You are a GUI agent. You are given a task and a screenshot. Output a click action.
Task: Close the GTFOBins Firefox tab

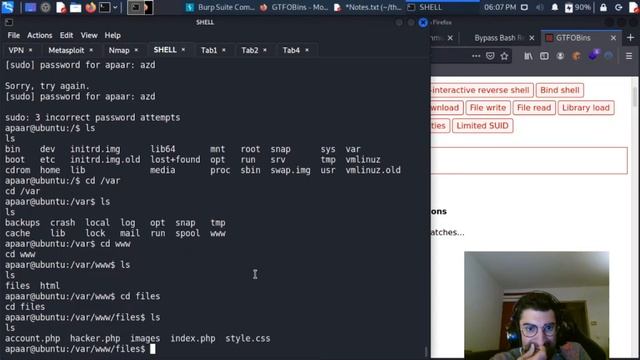[x=613, y=38]
